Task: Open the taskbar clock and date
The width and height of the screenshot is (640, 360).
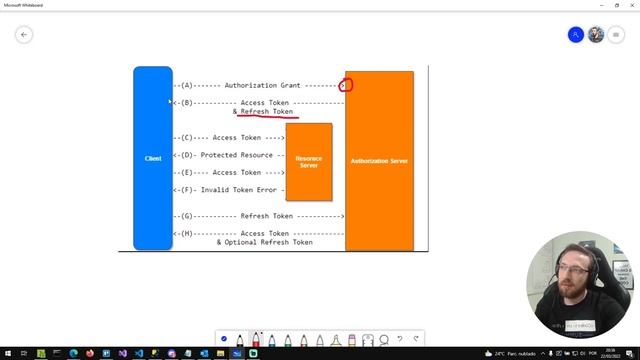Action: coord(610,353)
